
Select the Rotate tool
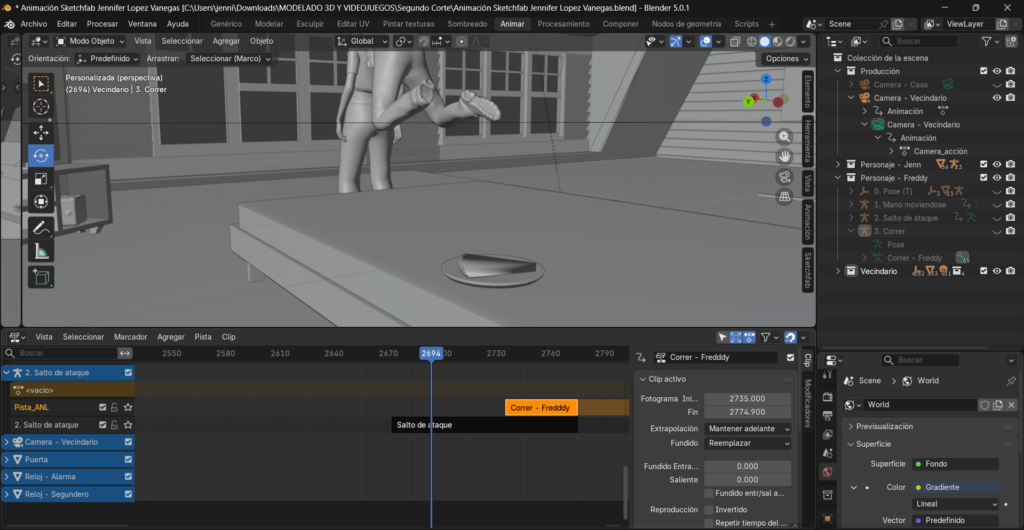point(41,156)
